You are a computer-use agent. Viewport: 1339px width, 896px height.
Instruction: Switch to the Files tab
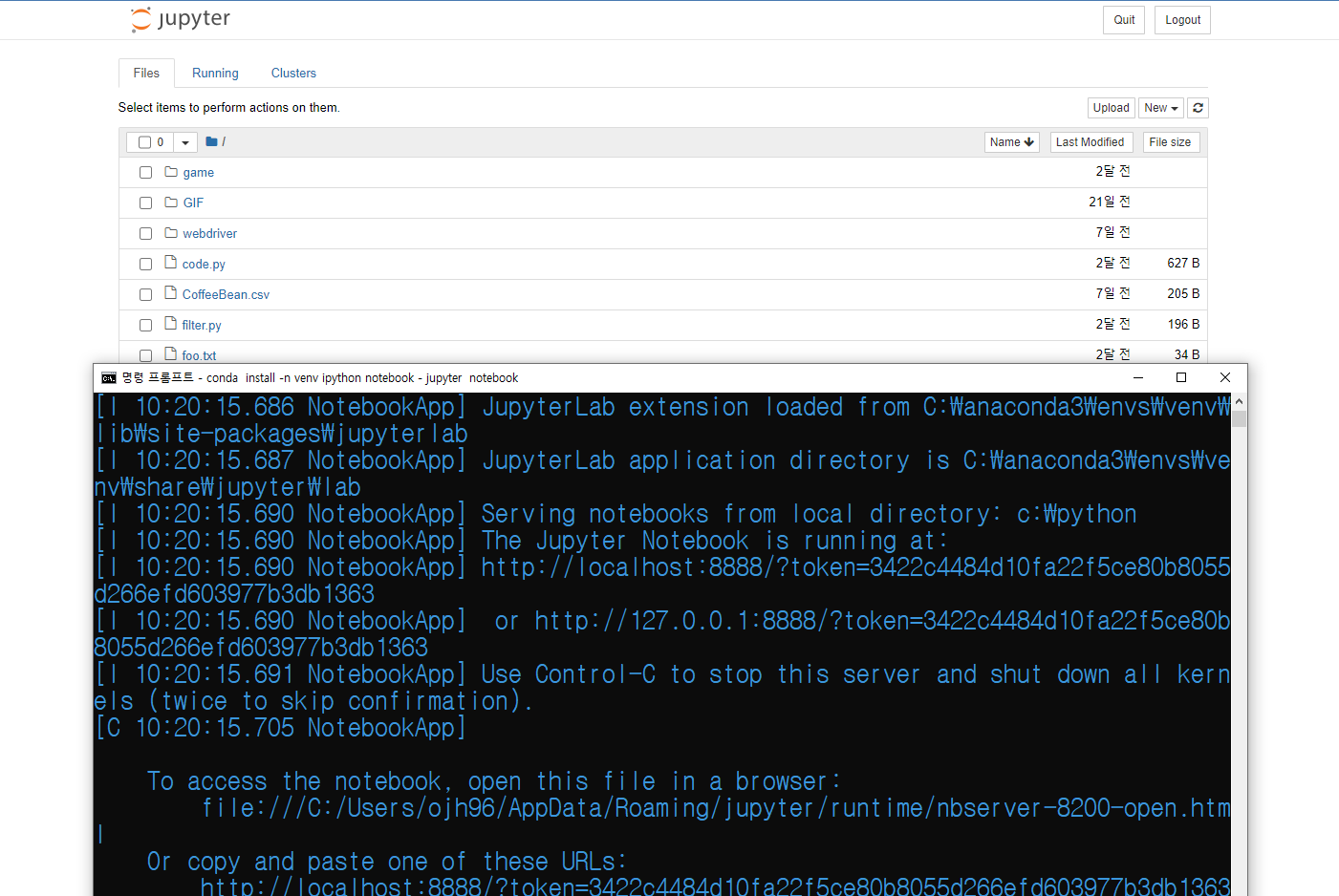146,73
